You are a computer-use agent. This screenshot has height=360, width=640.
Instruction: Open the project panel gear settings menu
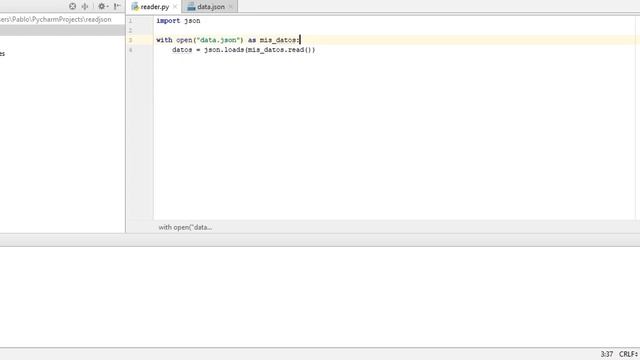pyautogui.click(x=102, y=6)
